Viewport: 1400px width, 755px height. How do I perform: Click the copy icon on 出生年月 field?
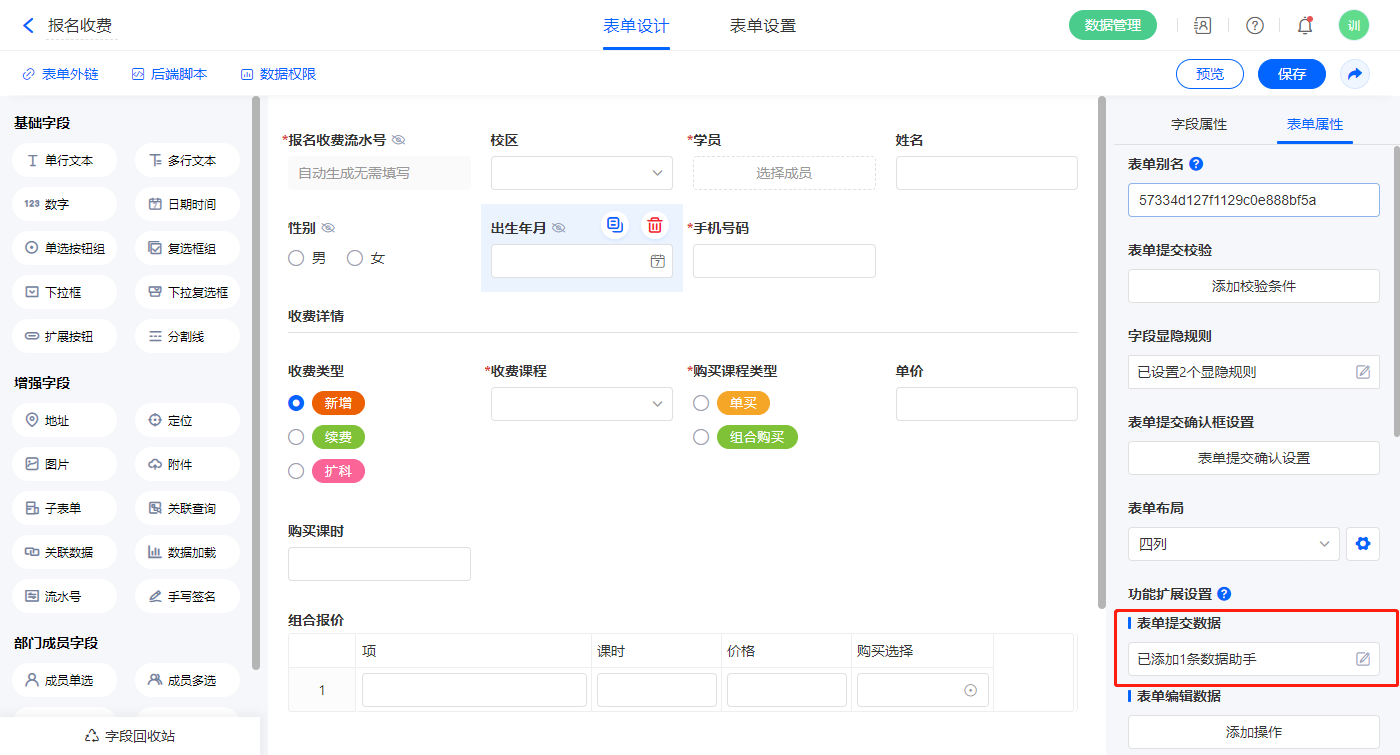click(615, 225)
